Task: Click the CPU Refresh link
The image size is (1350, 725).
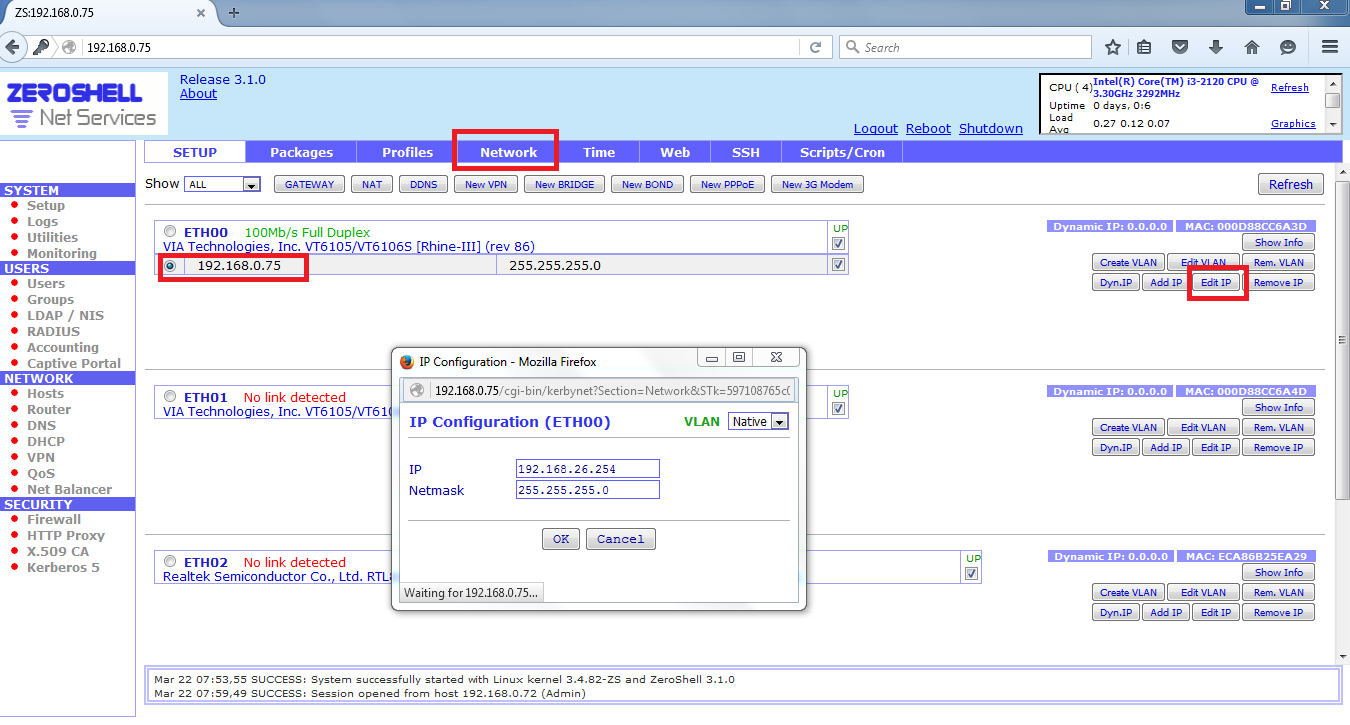Action: [1290, 88]
